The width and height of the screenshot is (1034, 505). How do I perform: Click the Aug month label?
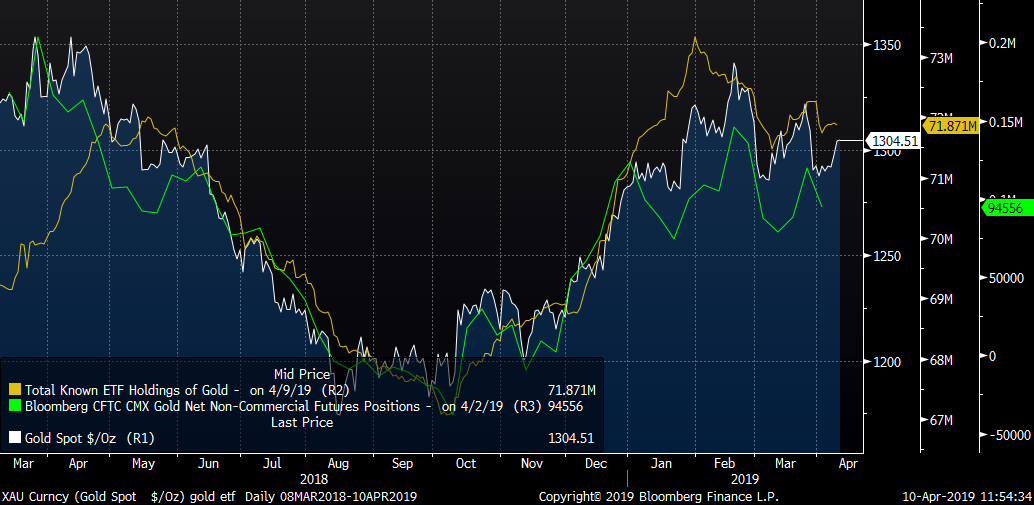coord(338,464)
